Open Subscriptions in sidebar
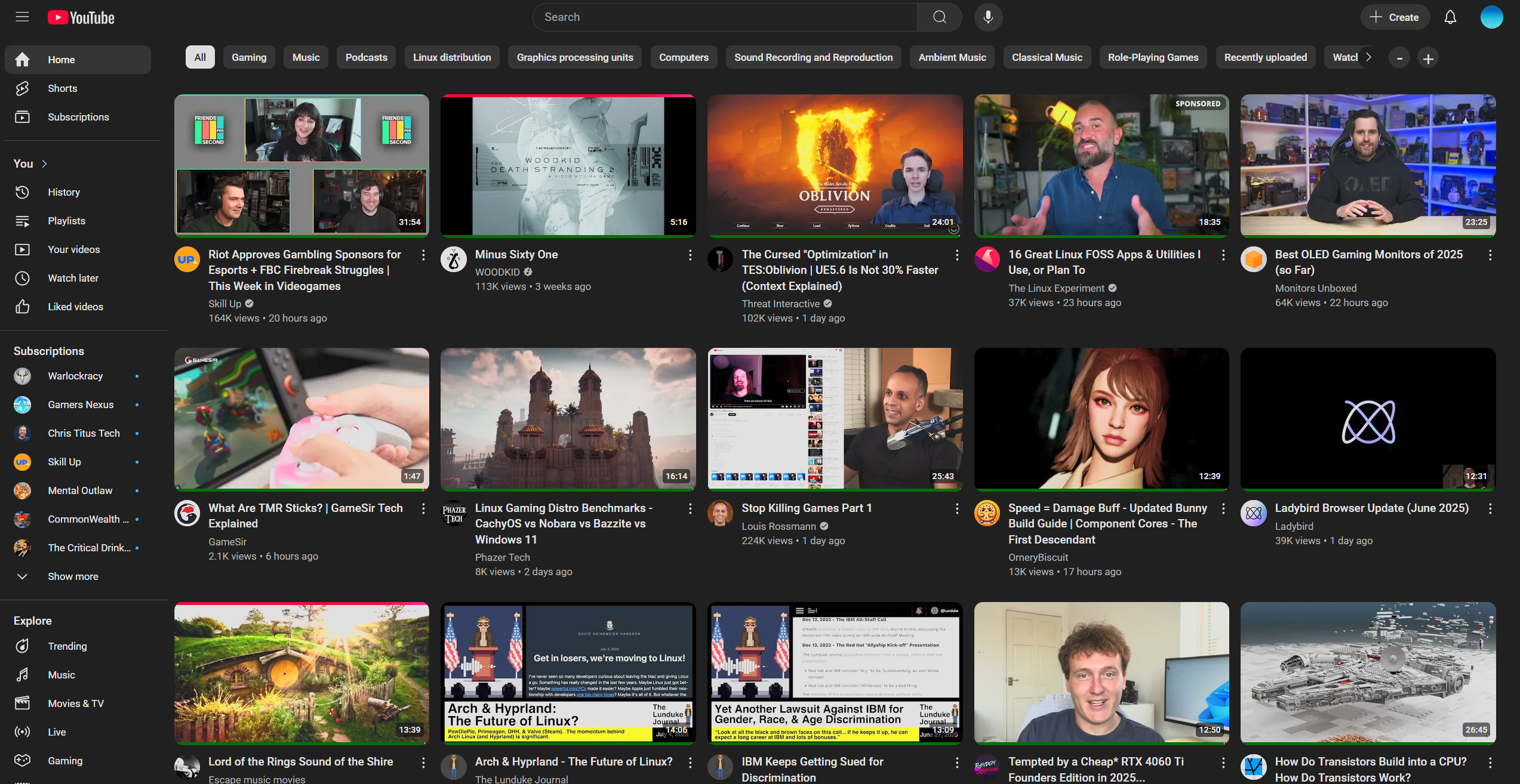 point(78,117)
